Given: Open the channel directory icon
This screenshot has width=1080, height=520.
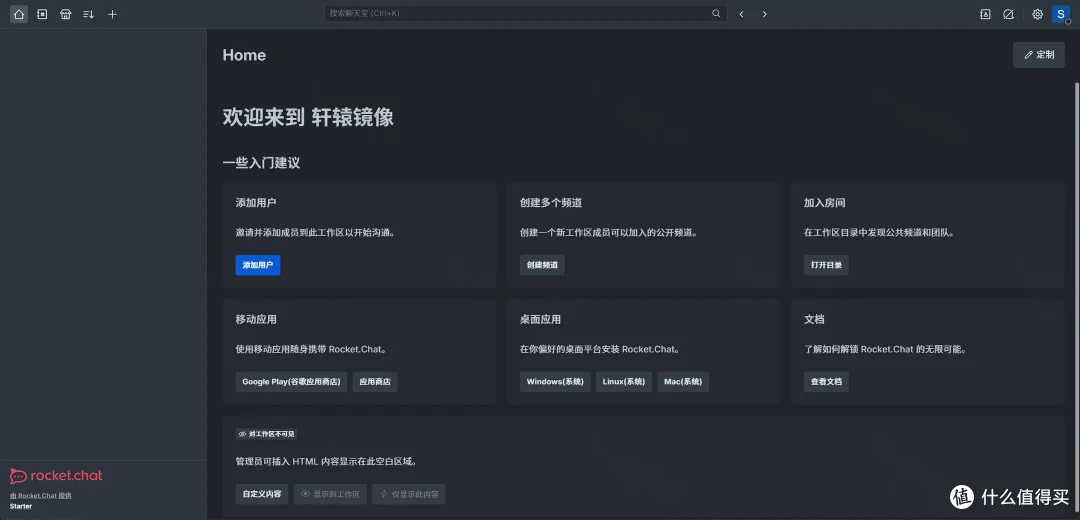Looking at the screenshot, I should coord(42,14).
